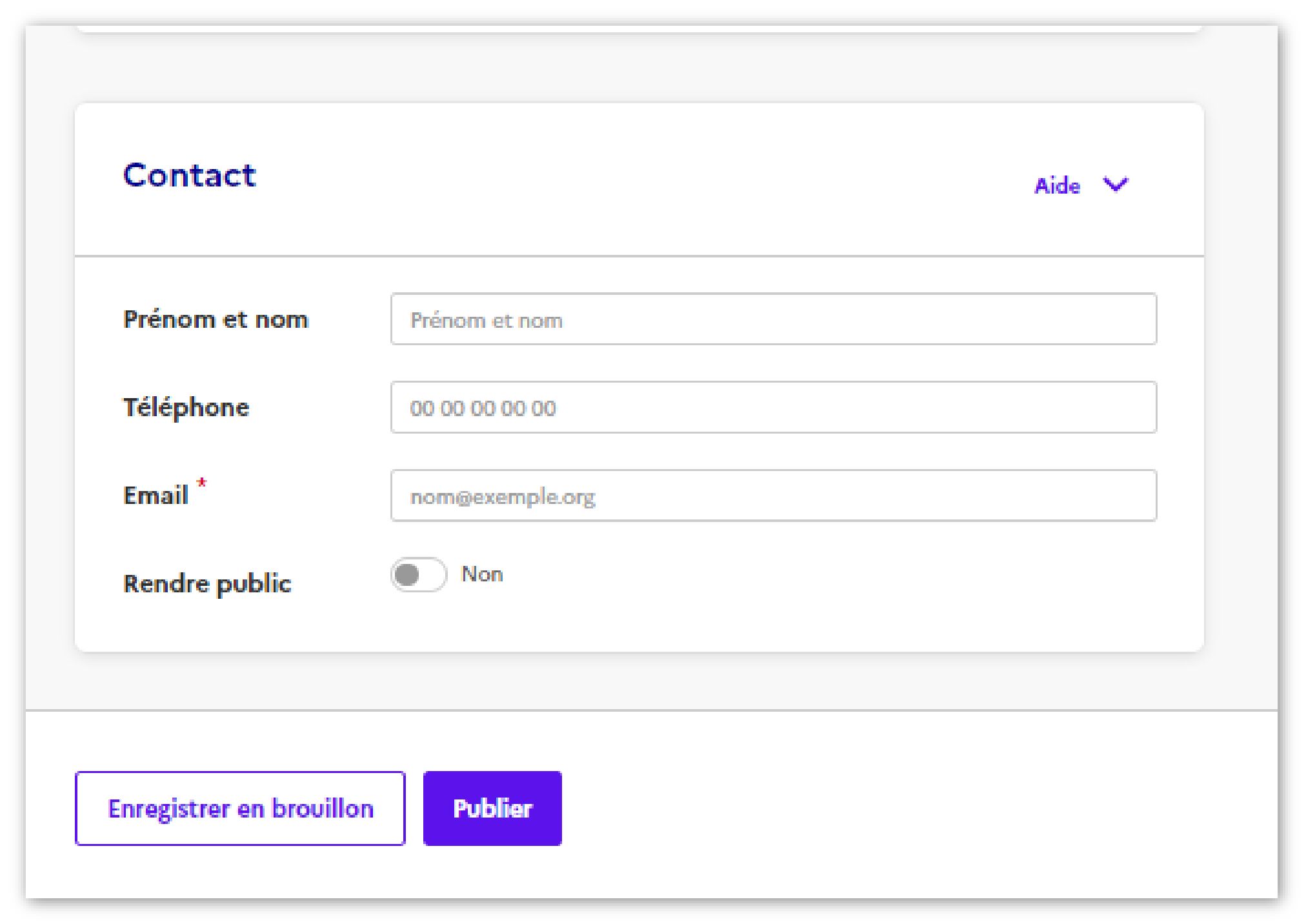Select the Rendre public label
Viewport: 1306px width, 924px height.
[207, 584]
